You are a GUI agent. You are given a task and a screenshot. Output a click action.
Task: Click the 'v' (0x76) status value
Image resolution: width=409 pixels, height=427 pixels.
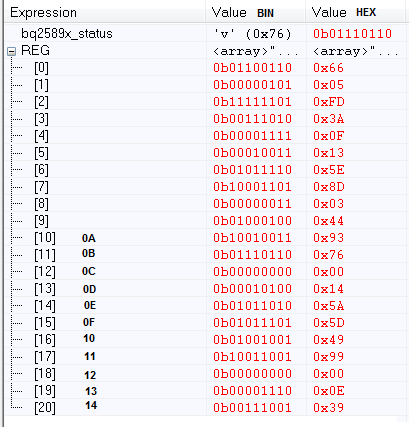click(x=253, y=34)
